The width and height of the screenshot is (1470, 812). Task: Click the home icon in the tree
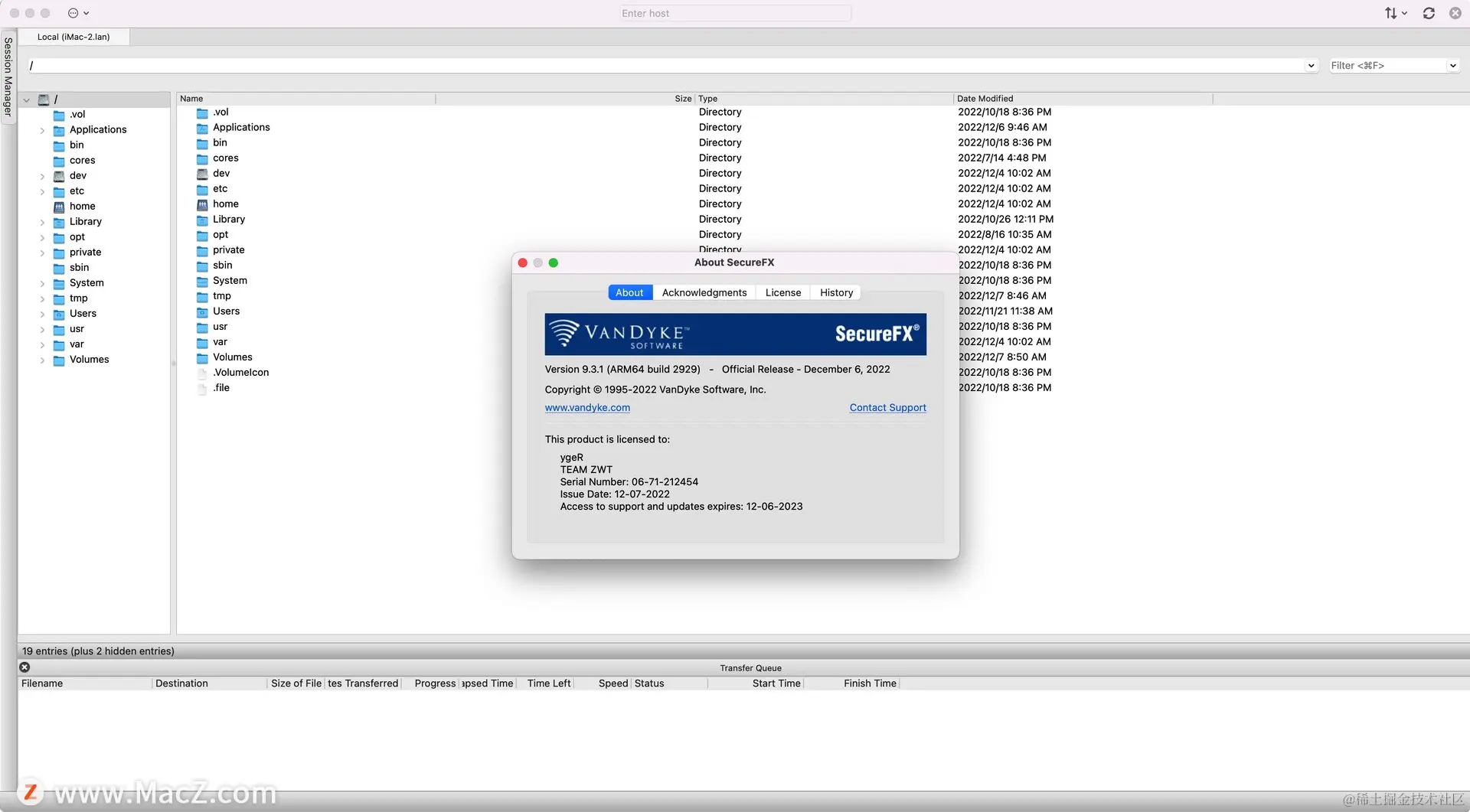[x=59, y=207]
